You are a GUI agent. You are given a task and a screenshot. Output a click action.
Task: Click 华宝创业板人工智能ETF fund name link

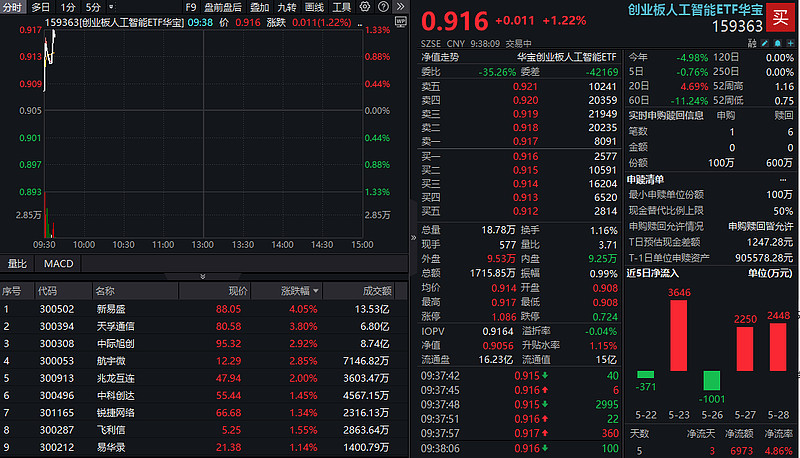point(566,57)
